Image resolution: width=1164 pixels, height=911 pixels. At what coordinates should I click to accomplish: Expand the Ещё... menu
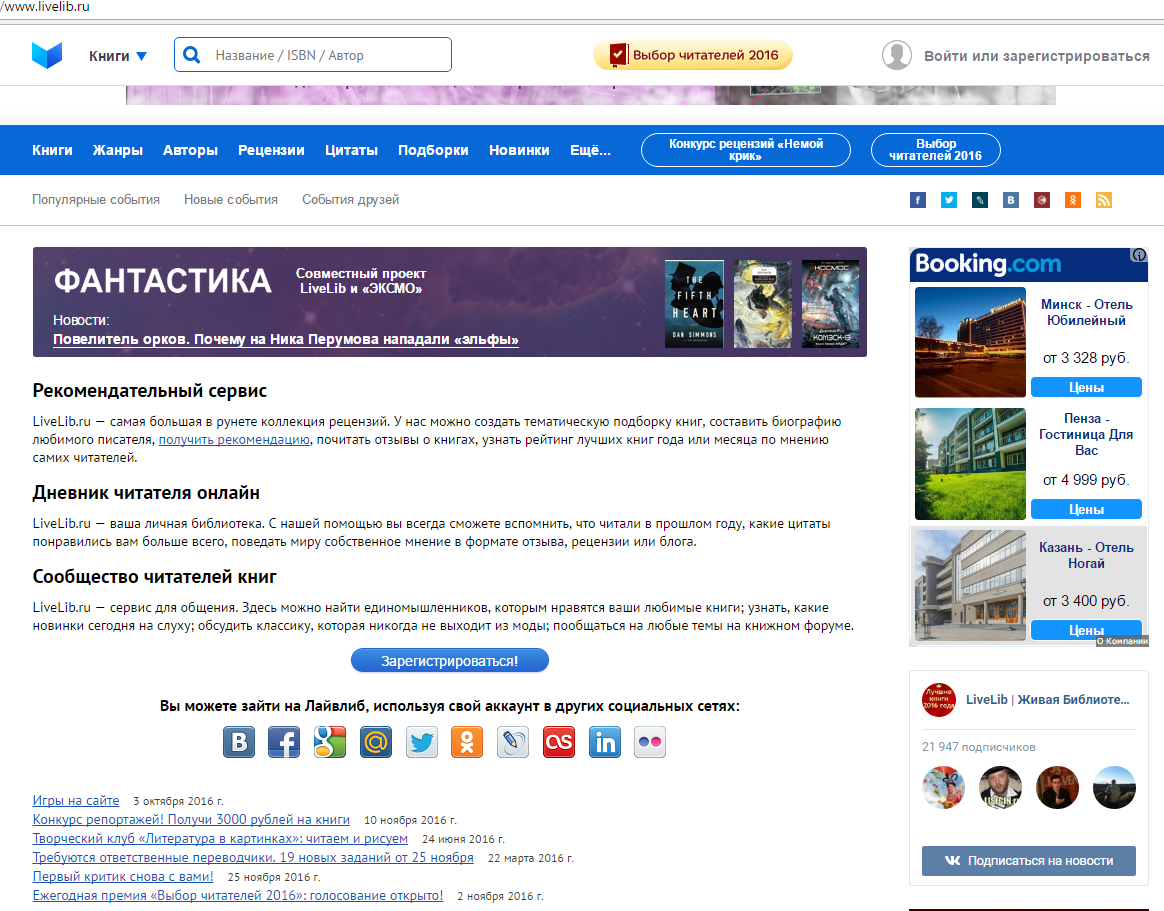[x=590, y=150]
